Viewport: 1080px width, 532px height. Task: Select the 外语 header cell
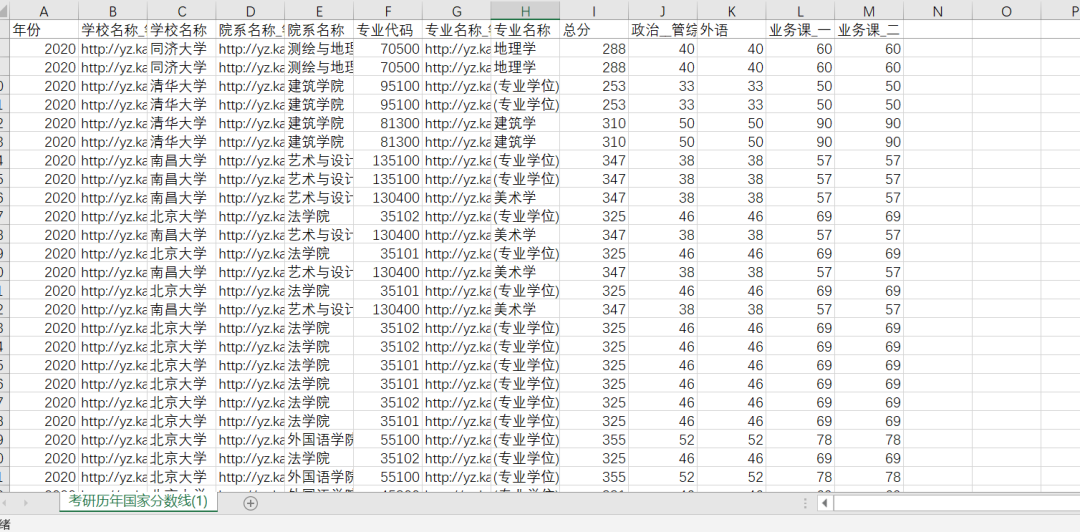(x=731, y=30)
